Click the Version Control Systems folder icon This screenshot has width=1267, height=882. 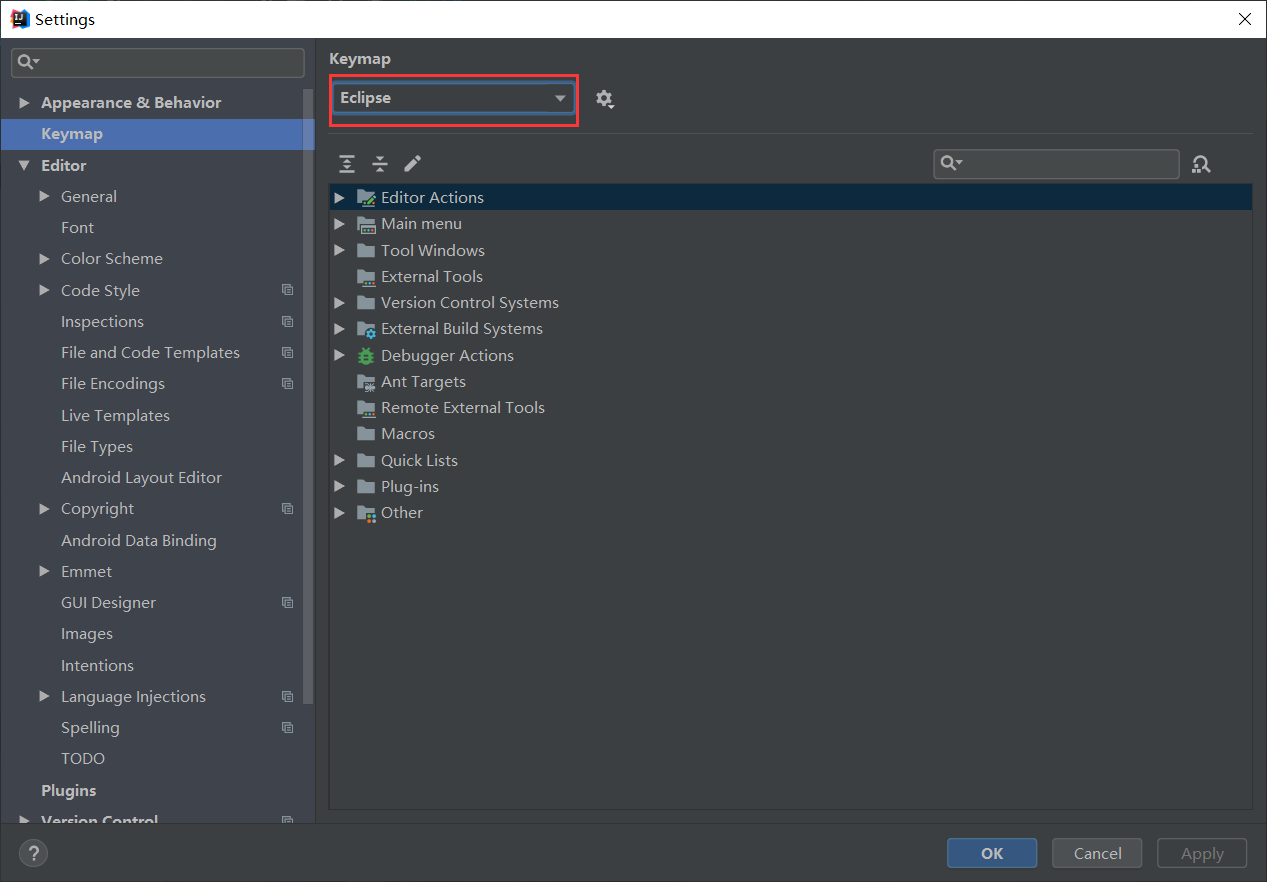click(366, 303)
